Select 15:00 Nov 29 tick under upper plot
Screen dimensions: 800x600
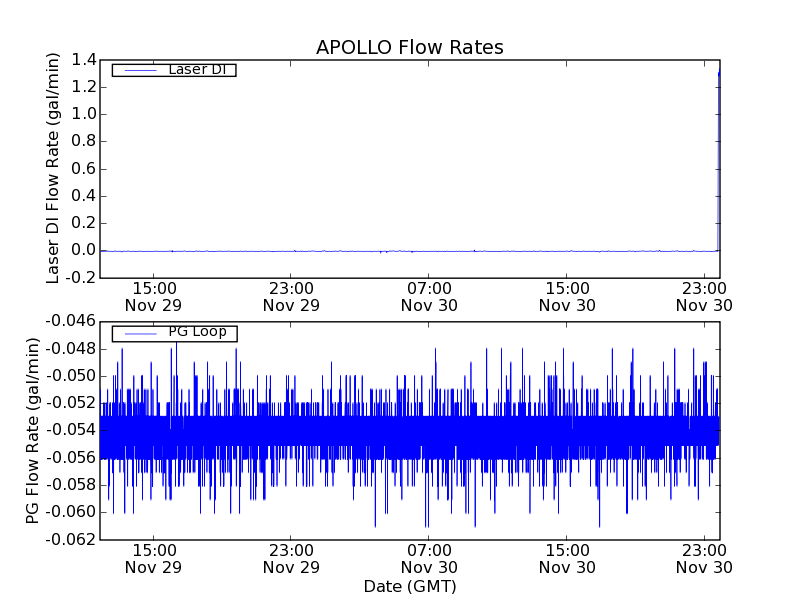pyautogui.click(x=153, y=296)
